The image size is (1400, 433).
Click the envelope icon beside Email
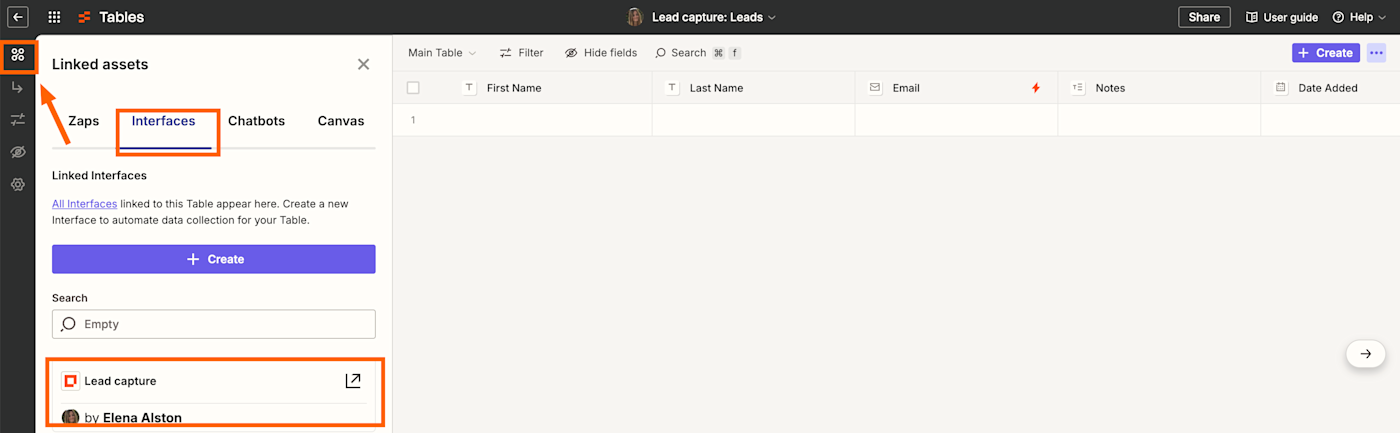pos(875,88)
